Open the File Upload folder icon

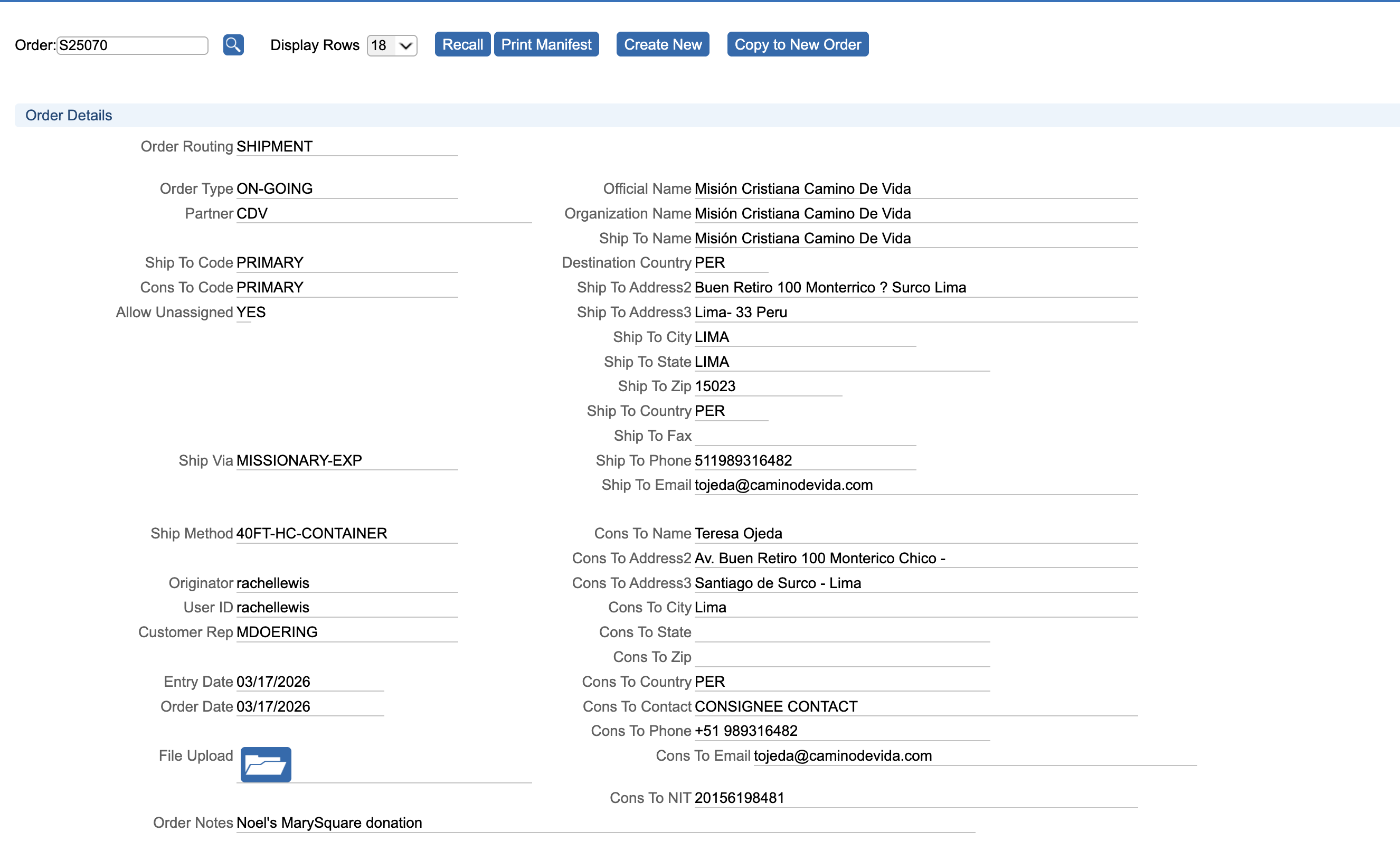click(266, 764)
